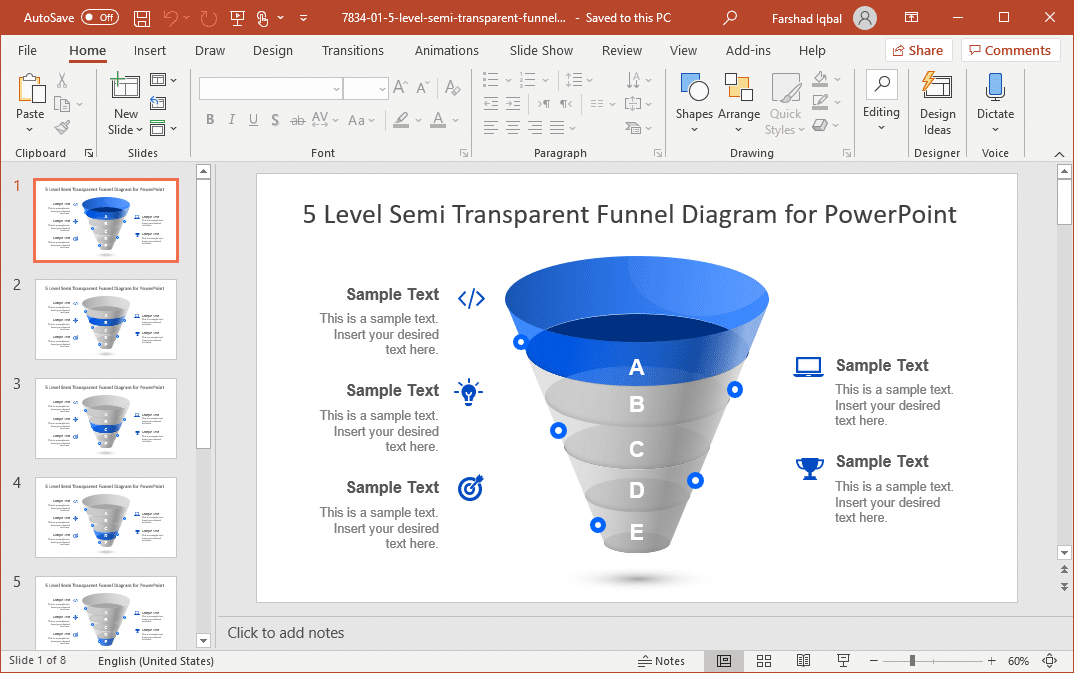Open the New Slide dropdown

coord(125,129)
